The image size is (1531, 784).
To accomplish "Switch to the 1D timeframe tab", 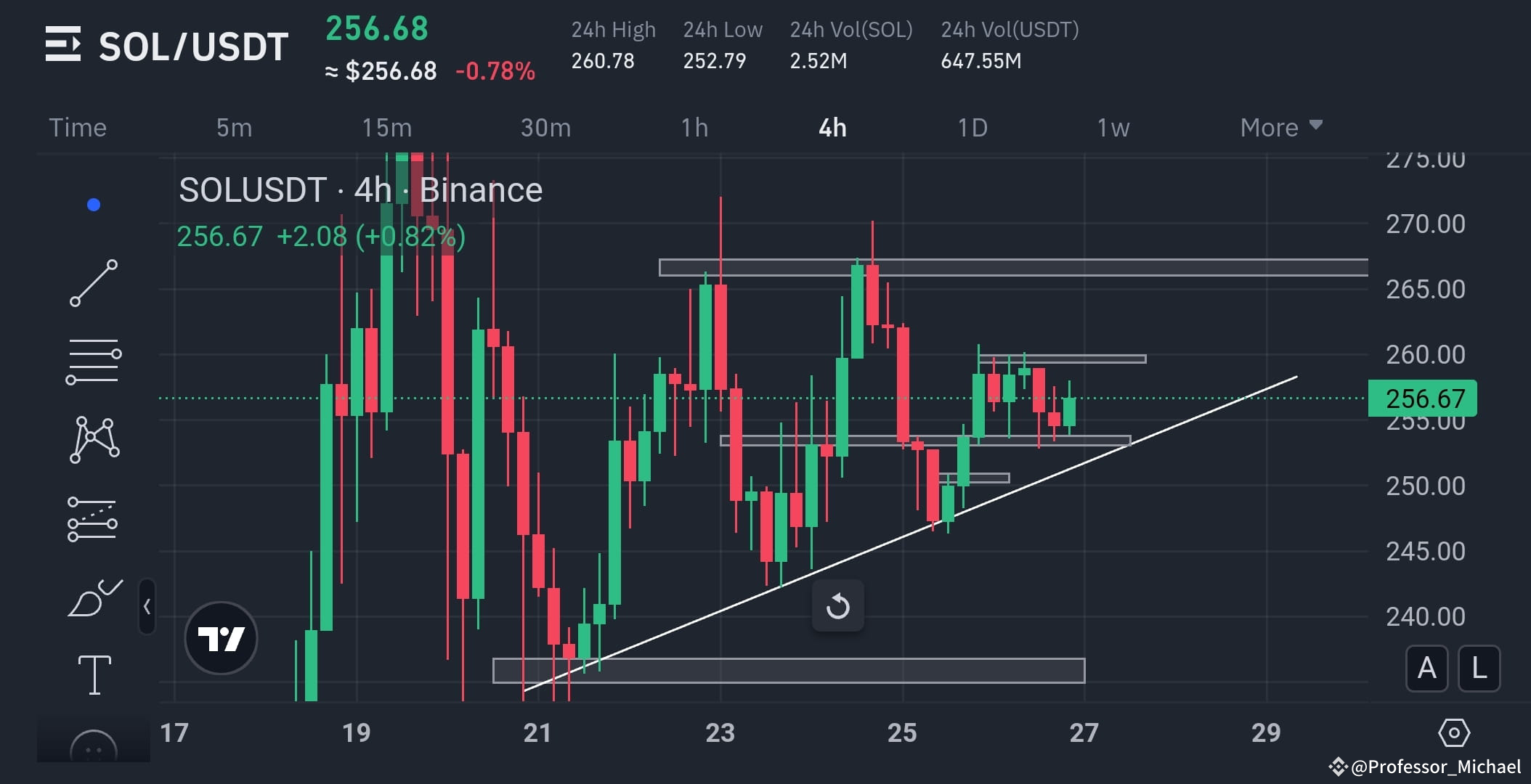I will (972, 127).
